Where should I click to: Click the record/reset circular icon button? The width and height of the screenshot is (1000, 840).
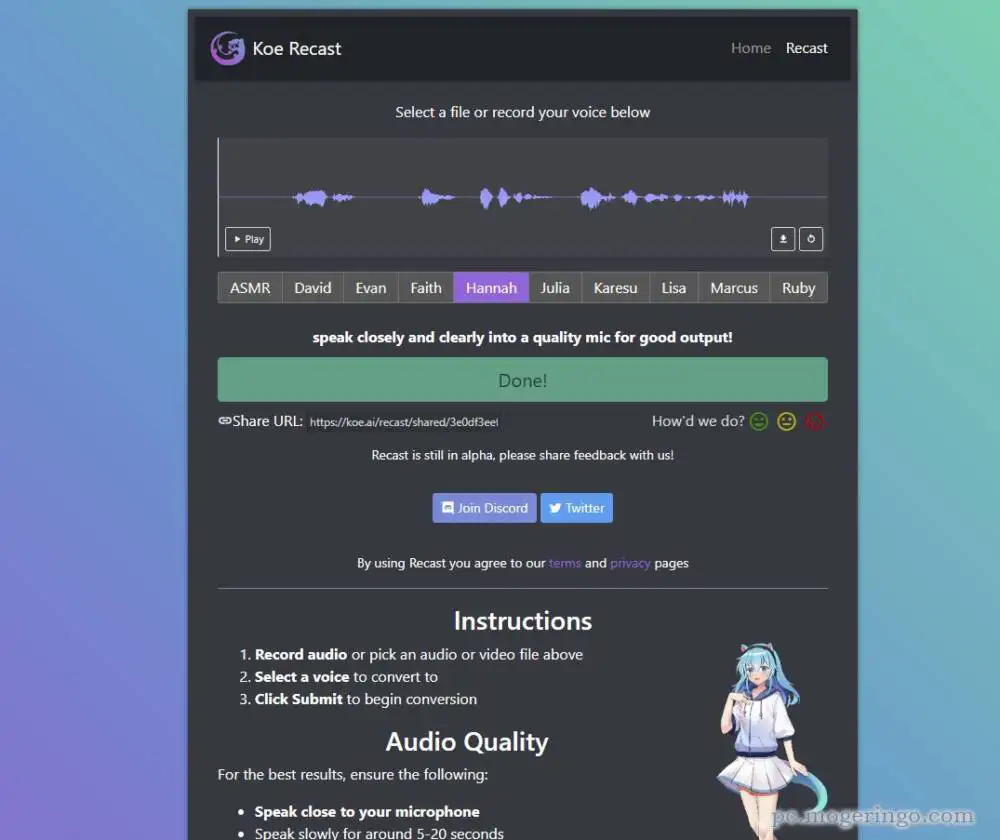click(x=811, y=239)
